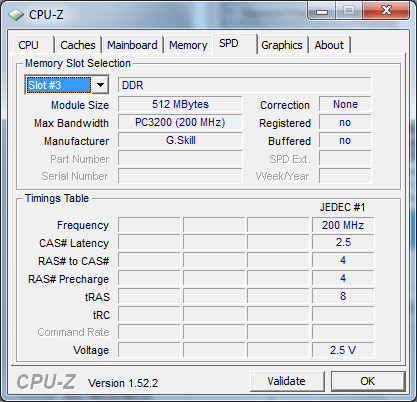Click the tRC row label
This screenshot has width=417, height=402.
coord(101,315)
